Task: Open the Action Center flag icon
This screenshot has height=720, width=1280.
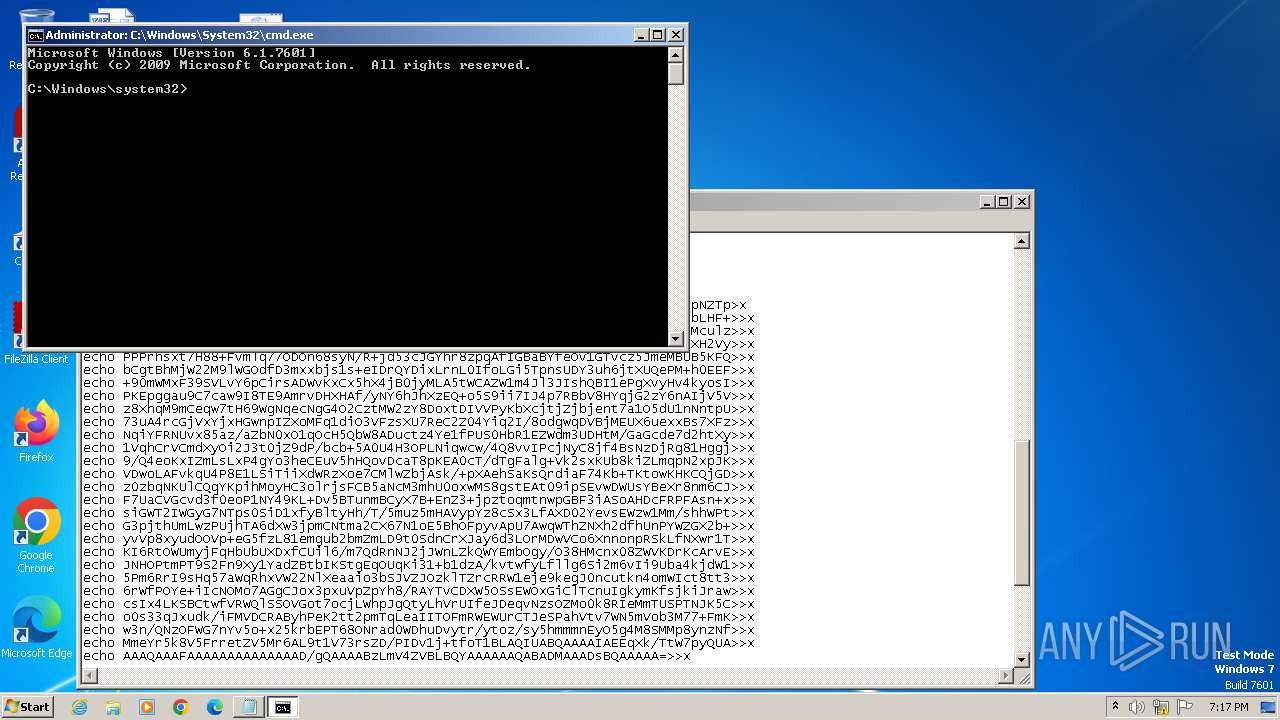Action: 1186,707
